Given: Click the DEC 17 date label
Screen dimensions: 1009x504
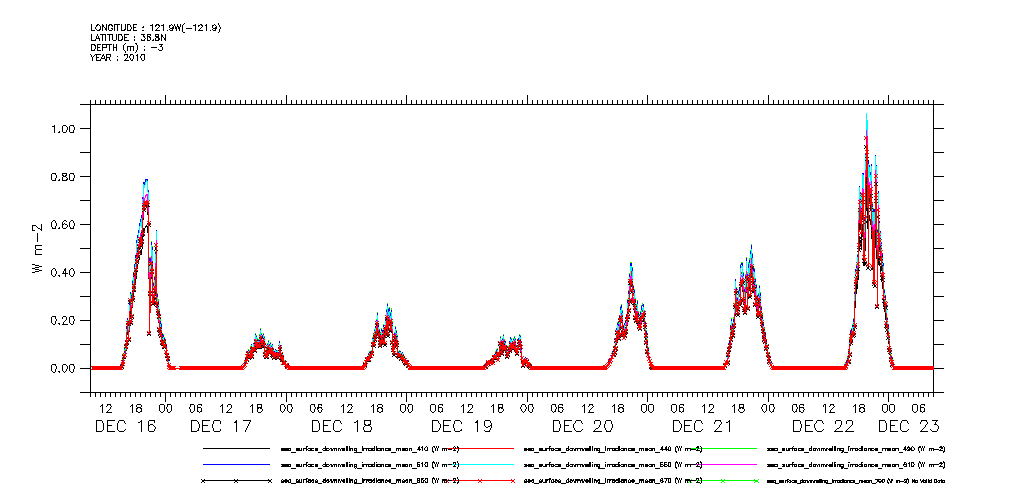Looking at the screenshot, I should 221,426.
